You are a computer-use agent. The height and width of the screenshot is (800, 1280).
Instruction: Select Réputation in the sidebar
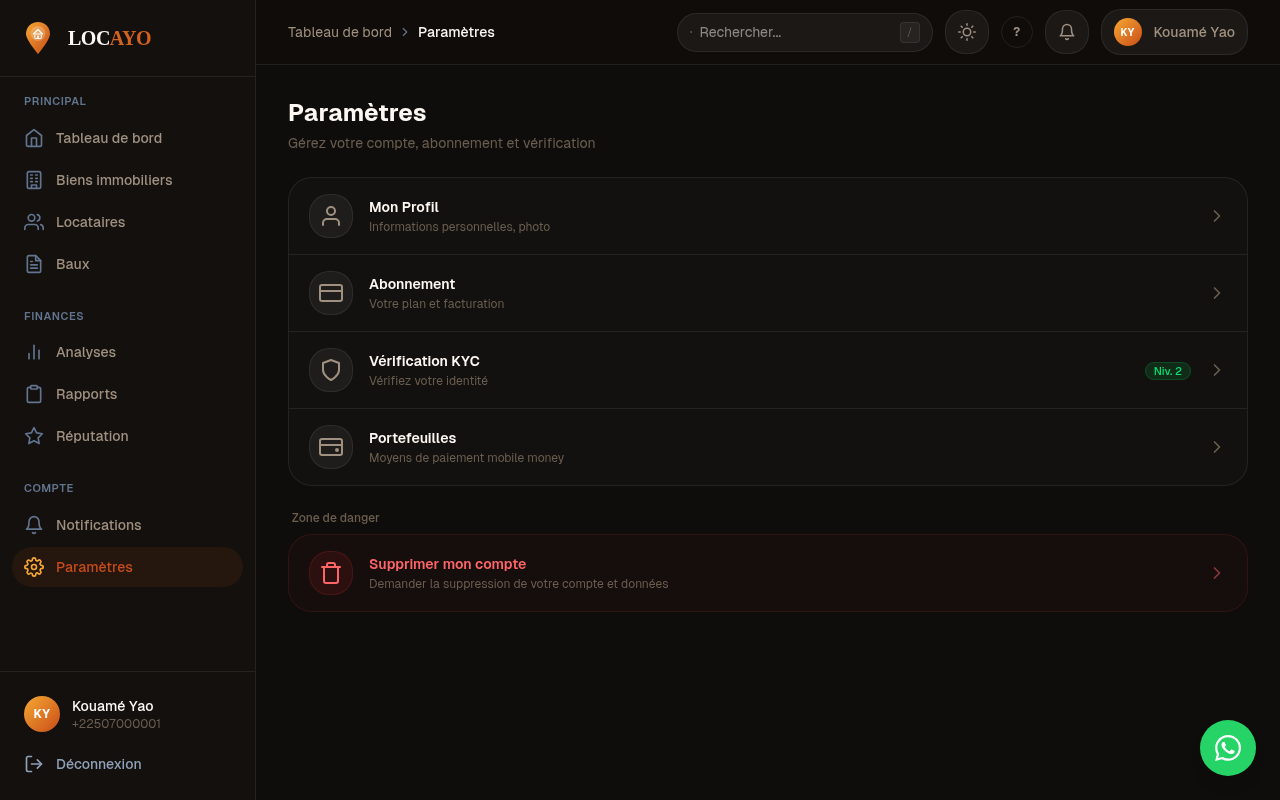tap(92, 436)
